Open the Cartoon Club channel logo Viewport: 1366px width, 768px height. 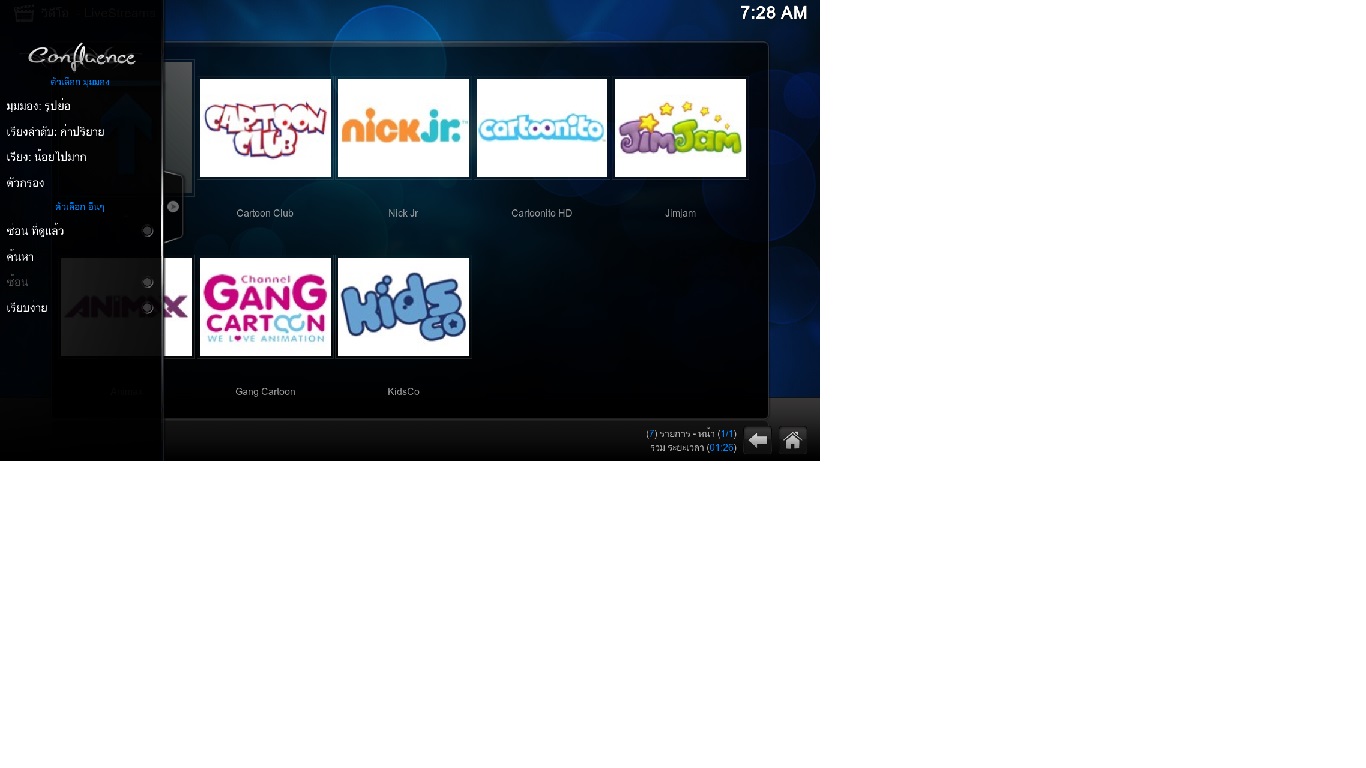pyautogui.click(x=265, y=128)
